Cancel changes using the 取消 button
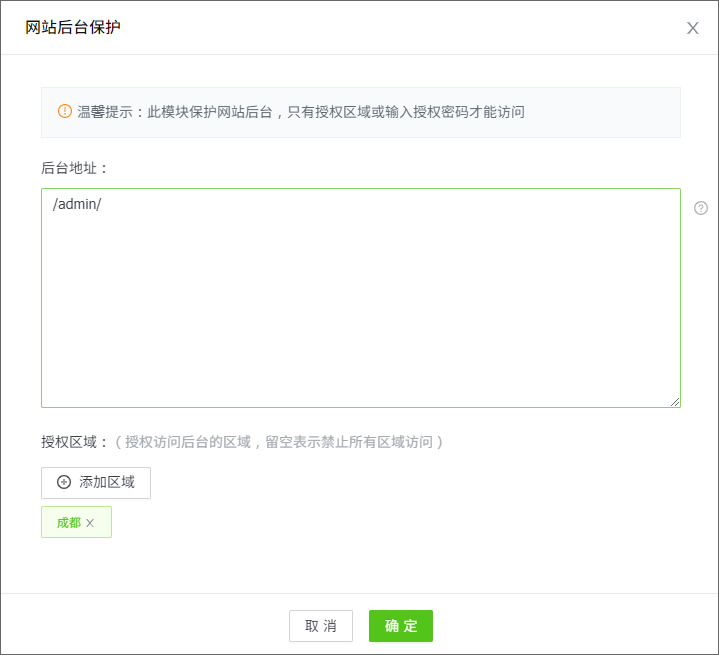This screenshot has width=719, height=655. coord(321,626)
